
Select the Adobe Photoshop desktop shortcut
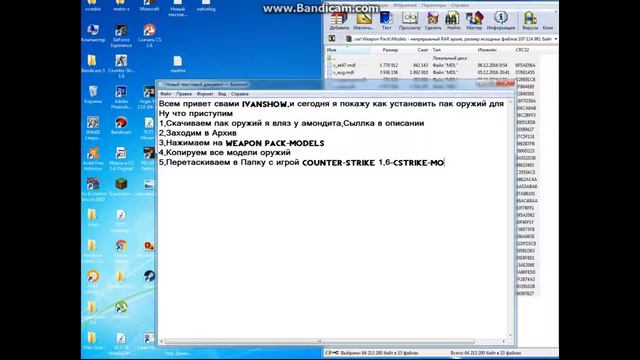[121, 97]
